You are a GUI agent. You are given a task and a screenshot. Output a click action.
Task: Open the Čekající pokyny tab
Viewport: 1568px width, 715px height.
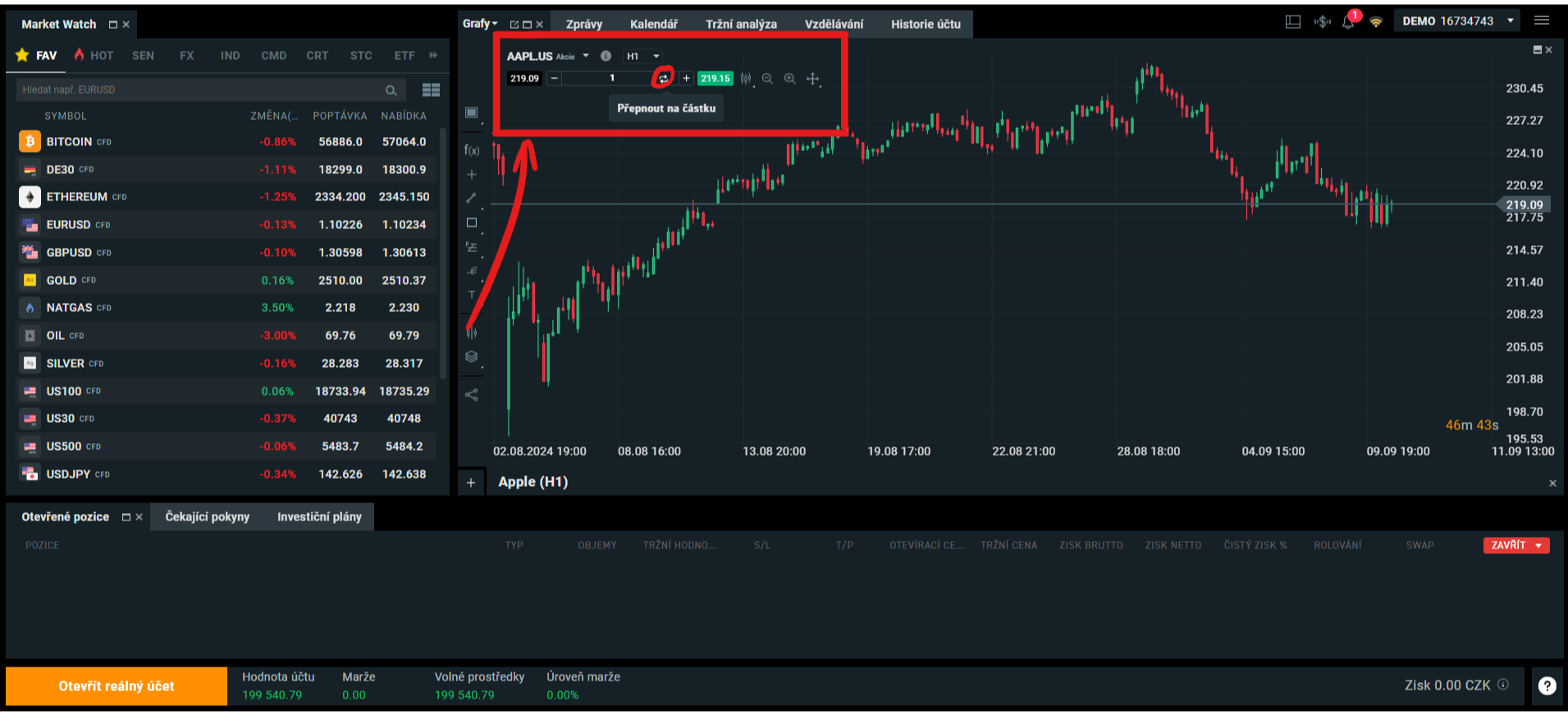tap(207, 516)
